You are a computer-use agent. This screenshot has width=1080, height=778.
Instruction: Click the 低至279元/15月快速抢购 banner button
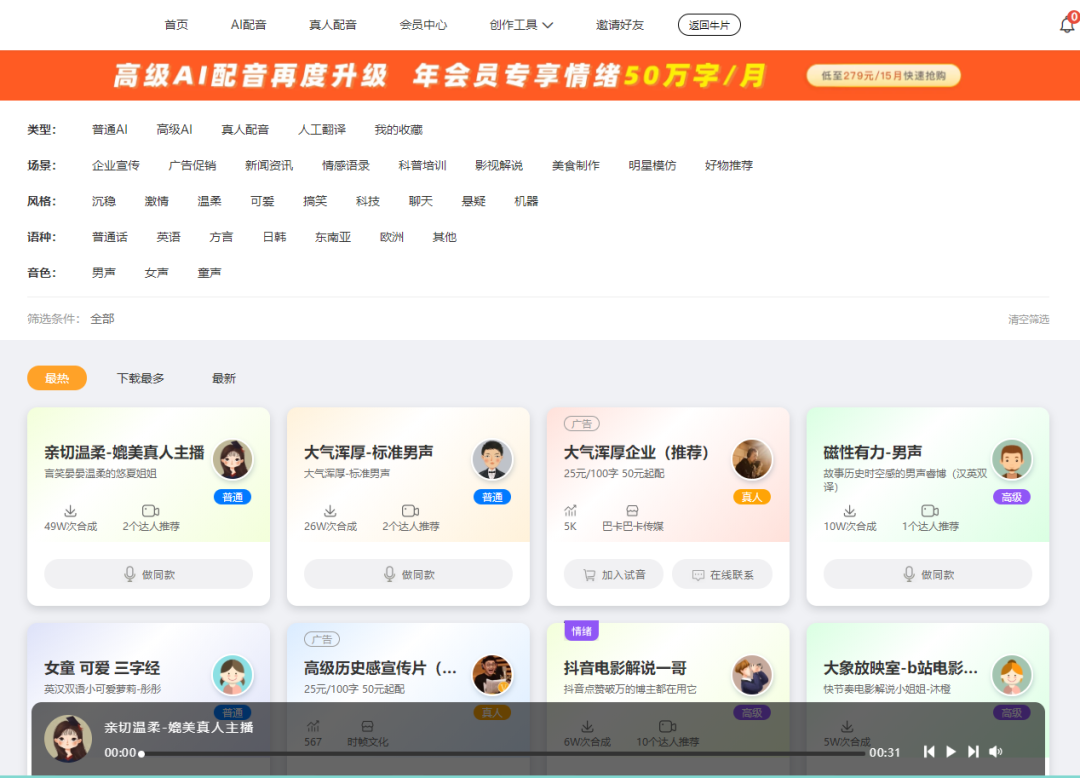click(x=884, y=76)
